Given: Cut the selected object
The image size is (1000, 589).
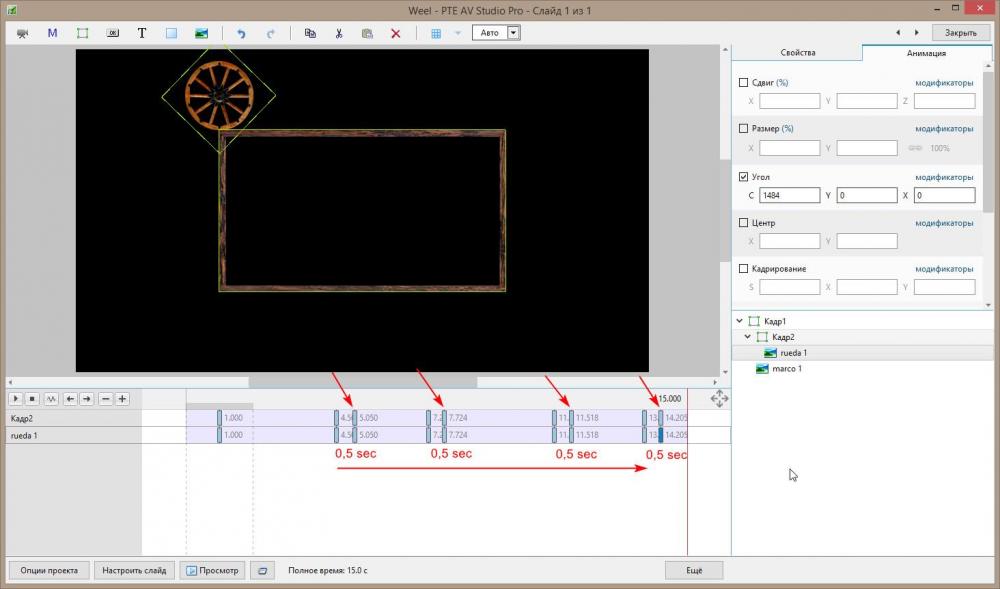Looking at the screenshot, I should point(339,33).
